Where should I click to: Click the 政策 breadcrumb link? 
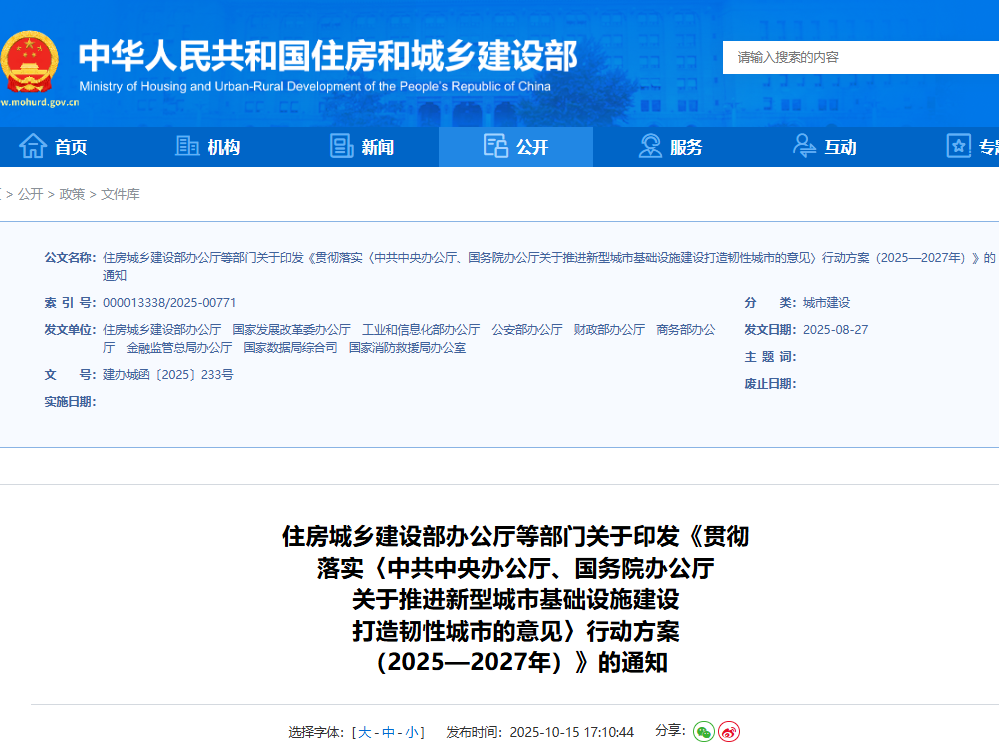point(72,194)
